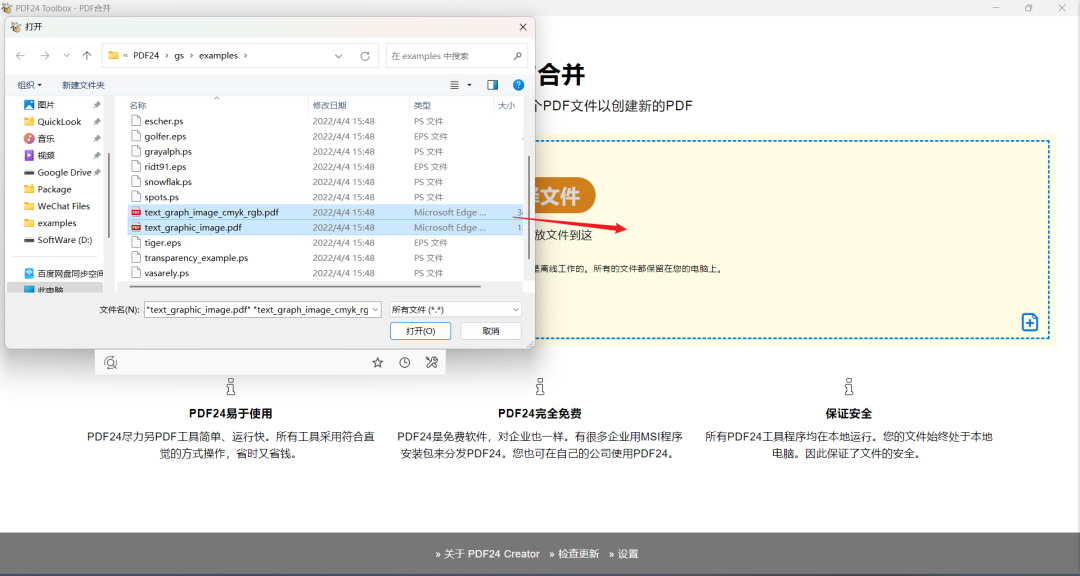Open the 组织 menu
Screen dimensions: 1080x576
[30, 85]
